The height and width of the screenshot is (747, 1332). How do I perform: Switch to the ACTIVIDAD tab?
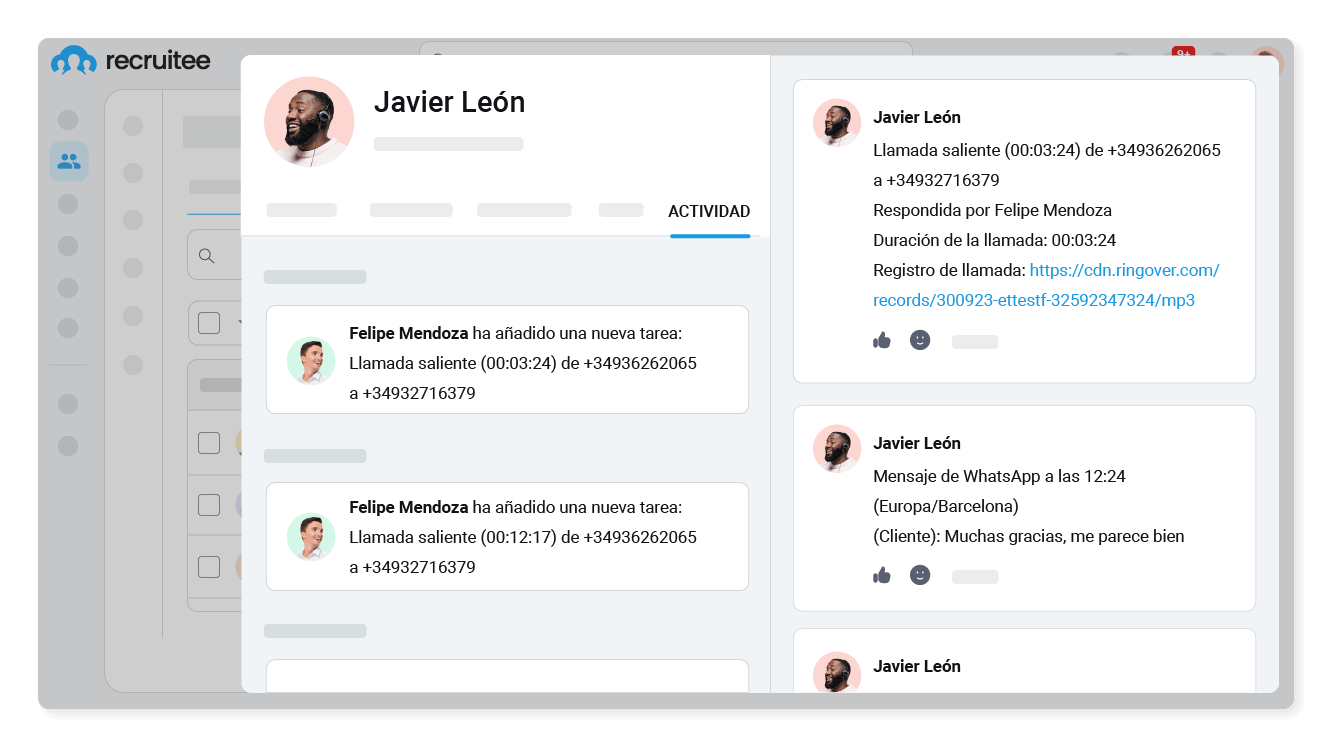coord(709,212)
